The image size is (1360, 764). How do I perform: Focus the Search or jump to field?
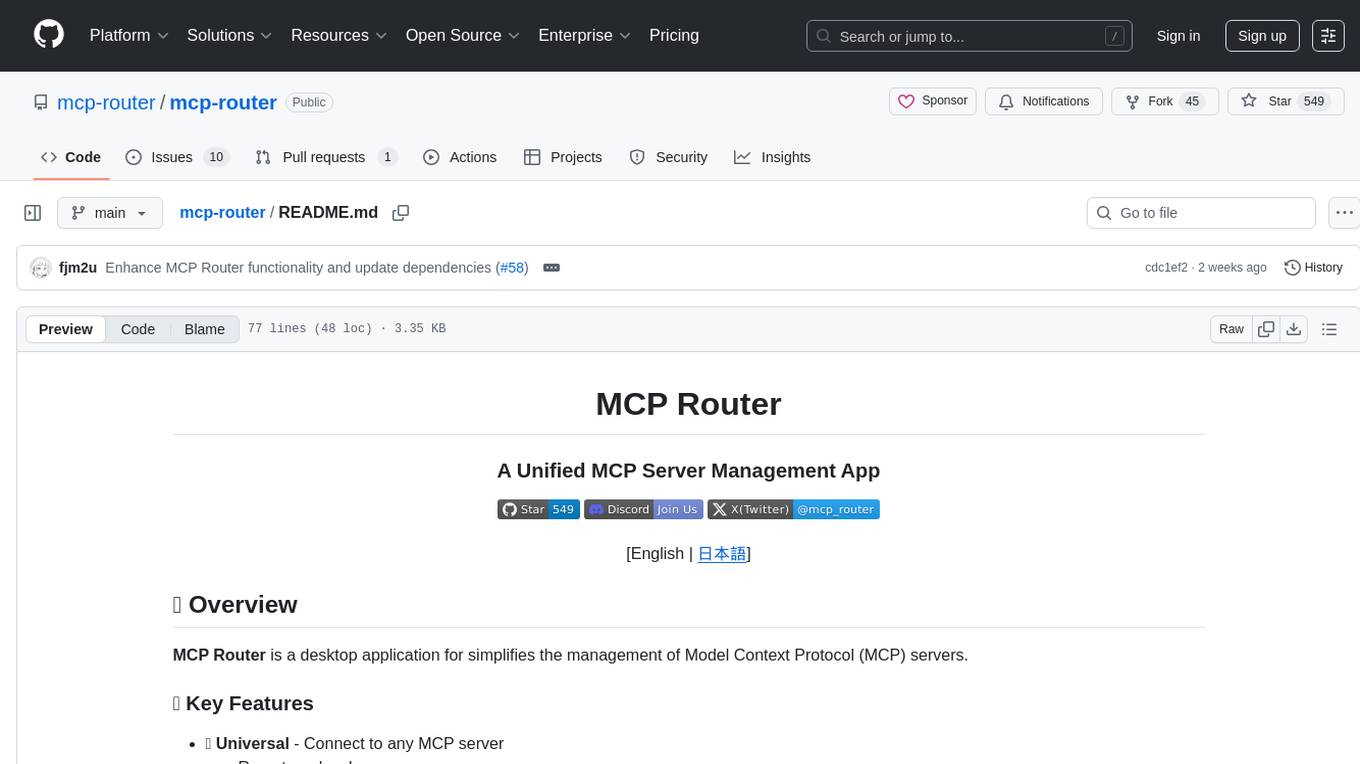click(x=969, y=36)
